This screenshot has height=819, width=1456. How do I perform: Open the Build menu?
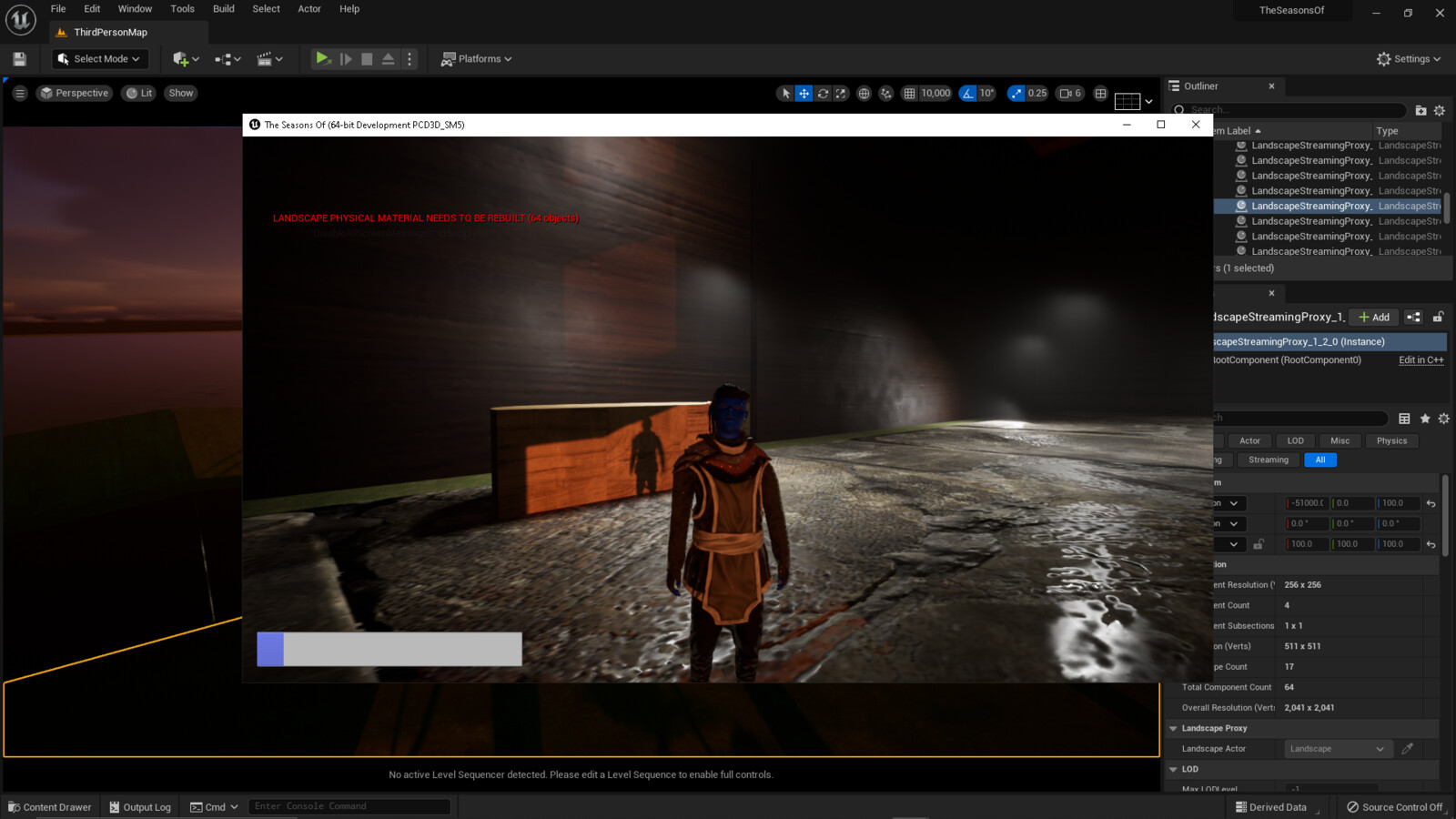pos(223,9)
